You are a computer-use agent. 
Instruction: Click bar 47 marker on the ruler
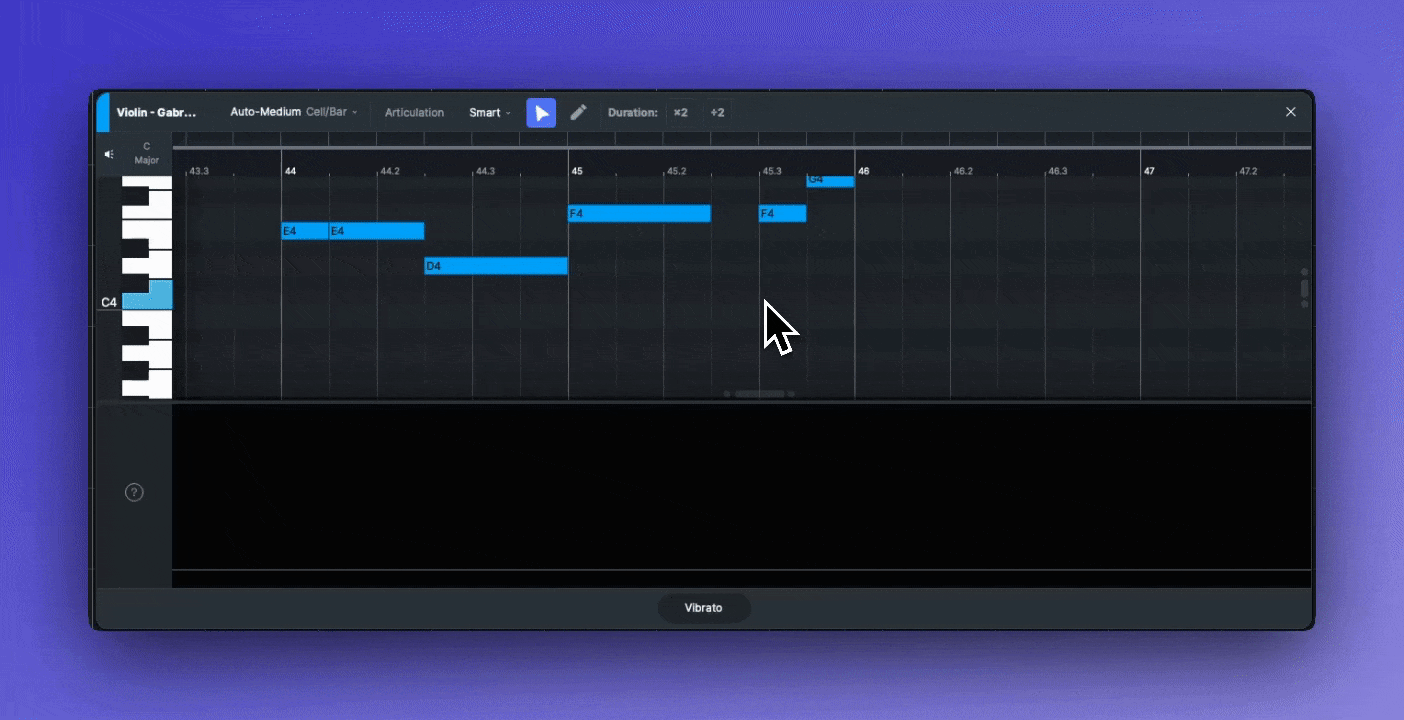1149,171
